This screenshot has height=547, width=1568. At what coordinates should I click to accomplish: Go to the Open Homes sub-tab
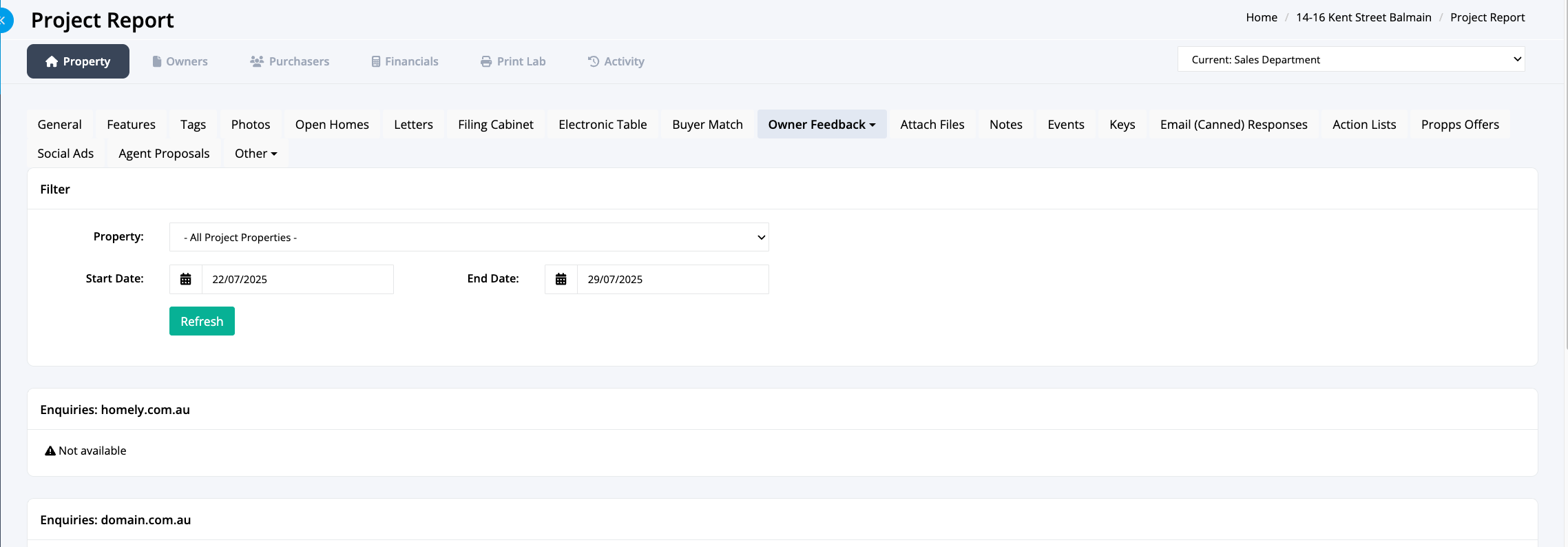[x=332, y=124]
